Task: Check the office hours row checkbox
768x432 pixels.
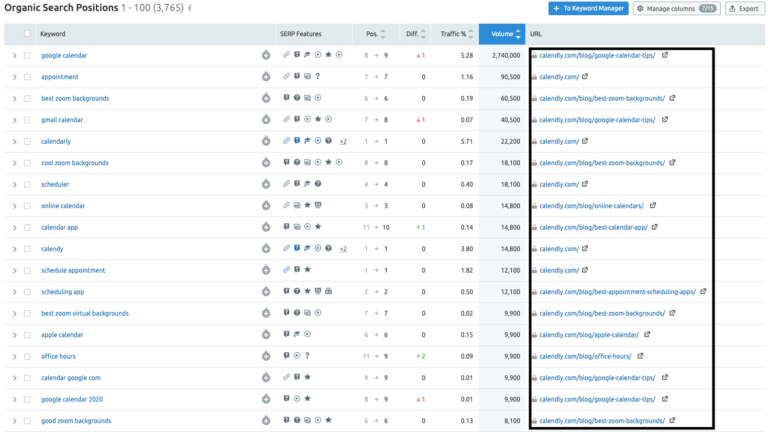Action: click(x=27, y=357)
